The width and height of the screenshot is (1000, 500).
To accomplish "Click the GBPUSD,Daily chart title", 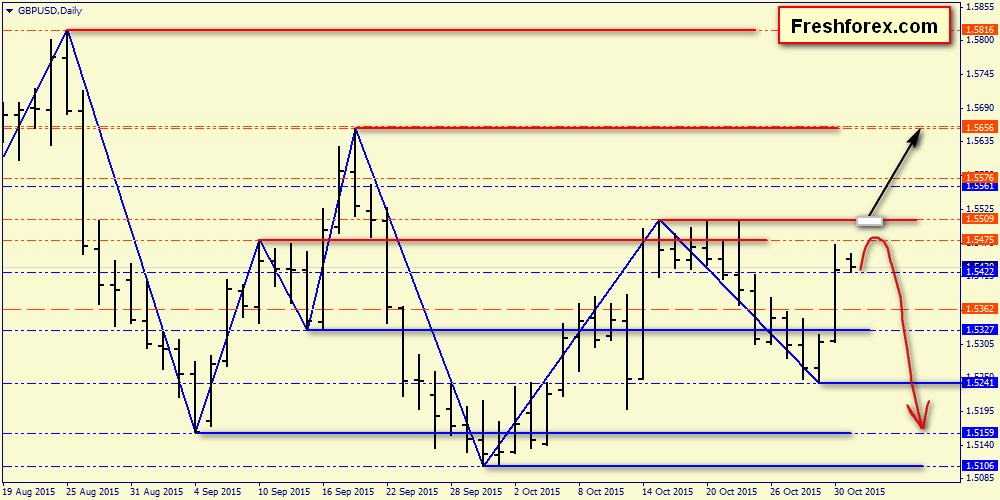I will pos(50,11).
